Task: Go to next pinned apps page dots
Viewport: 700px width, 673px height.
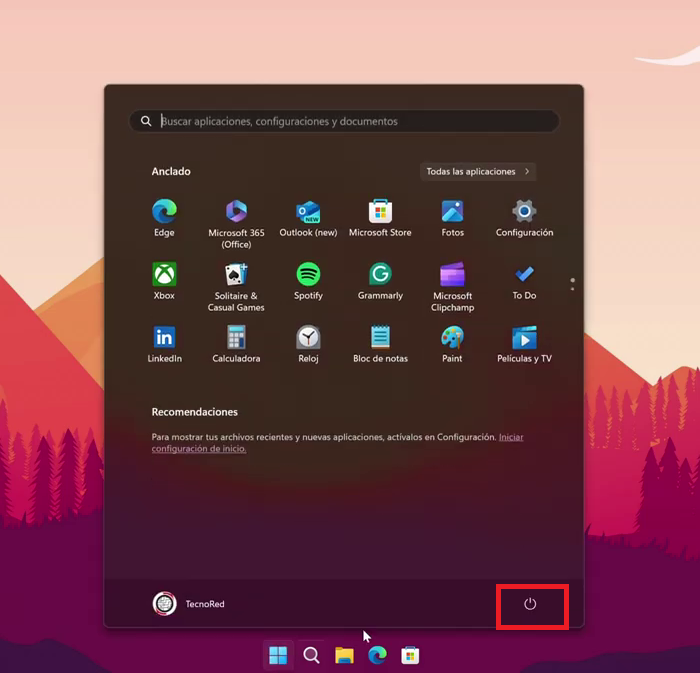Action: point(572,284)
